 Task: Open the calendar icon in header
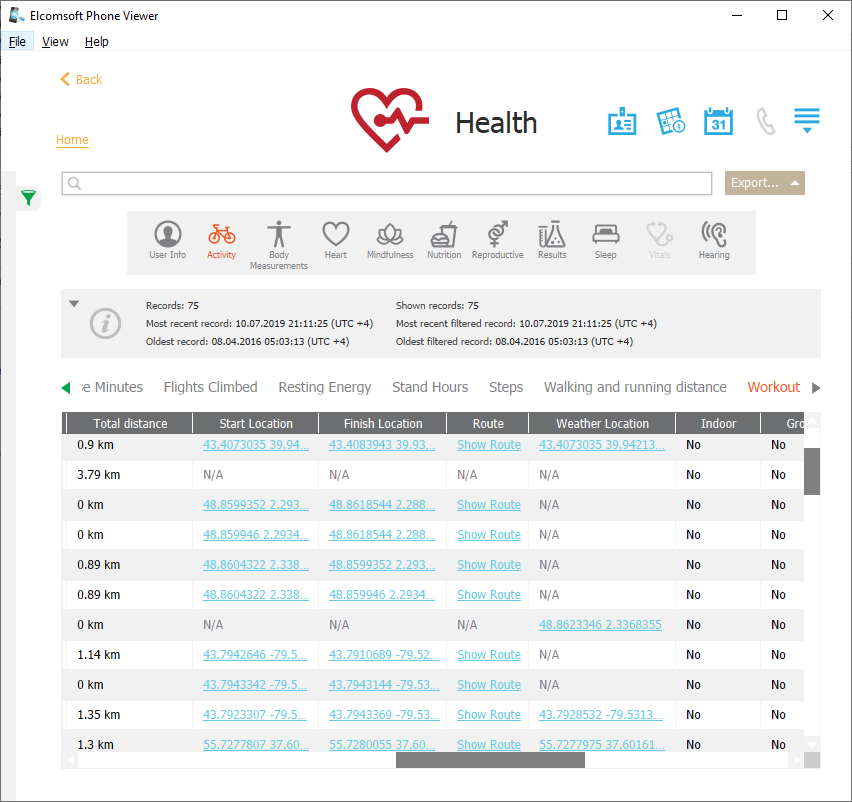(718, 122)
